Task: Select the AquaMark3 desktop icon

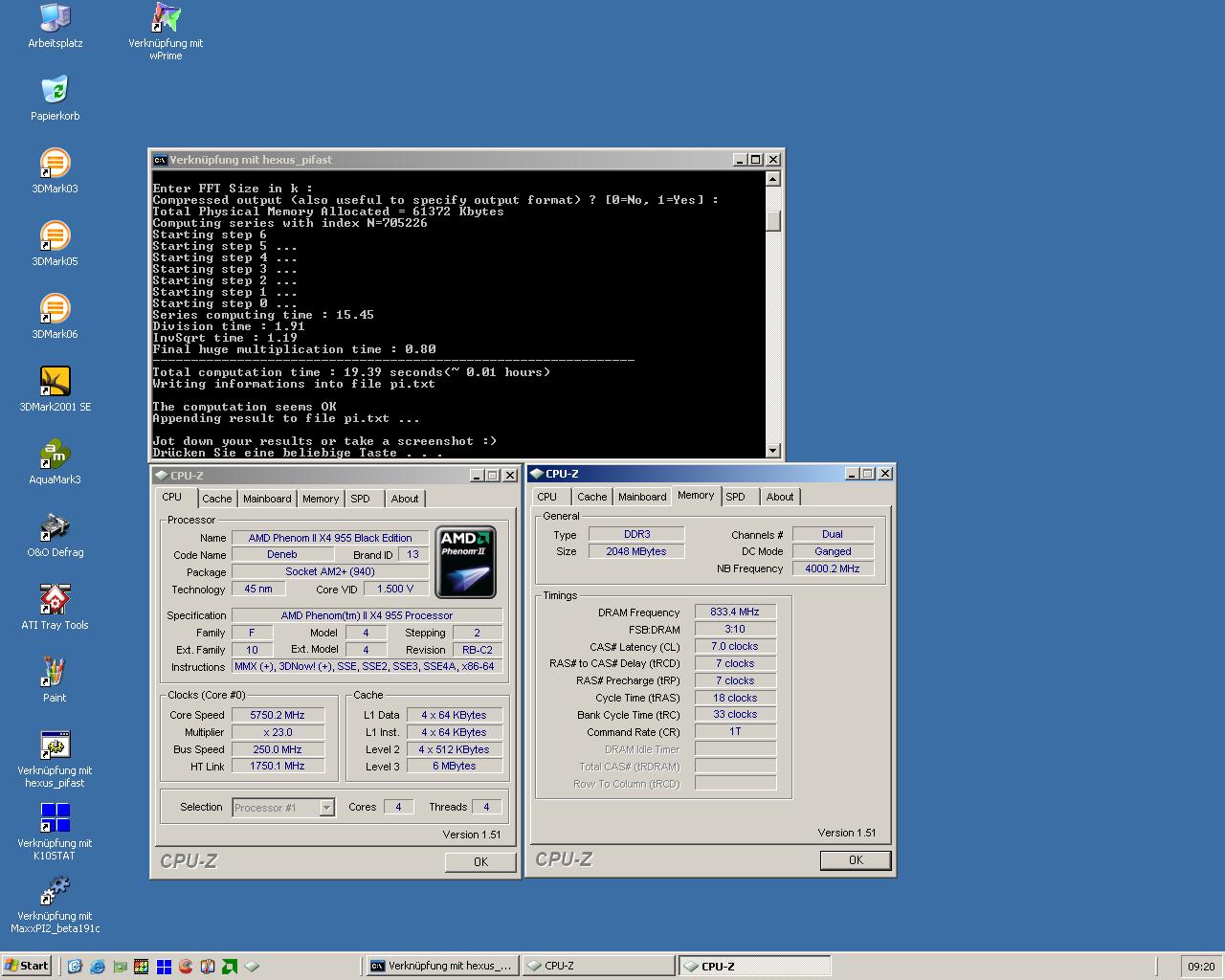Action: 56,461
